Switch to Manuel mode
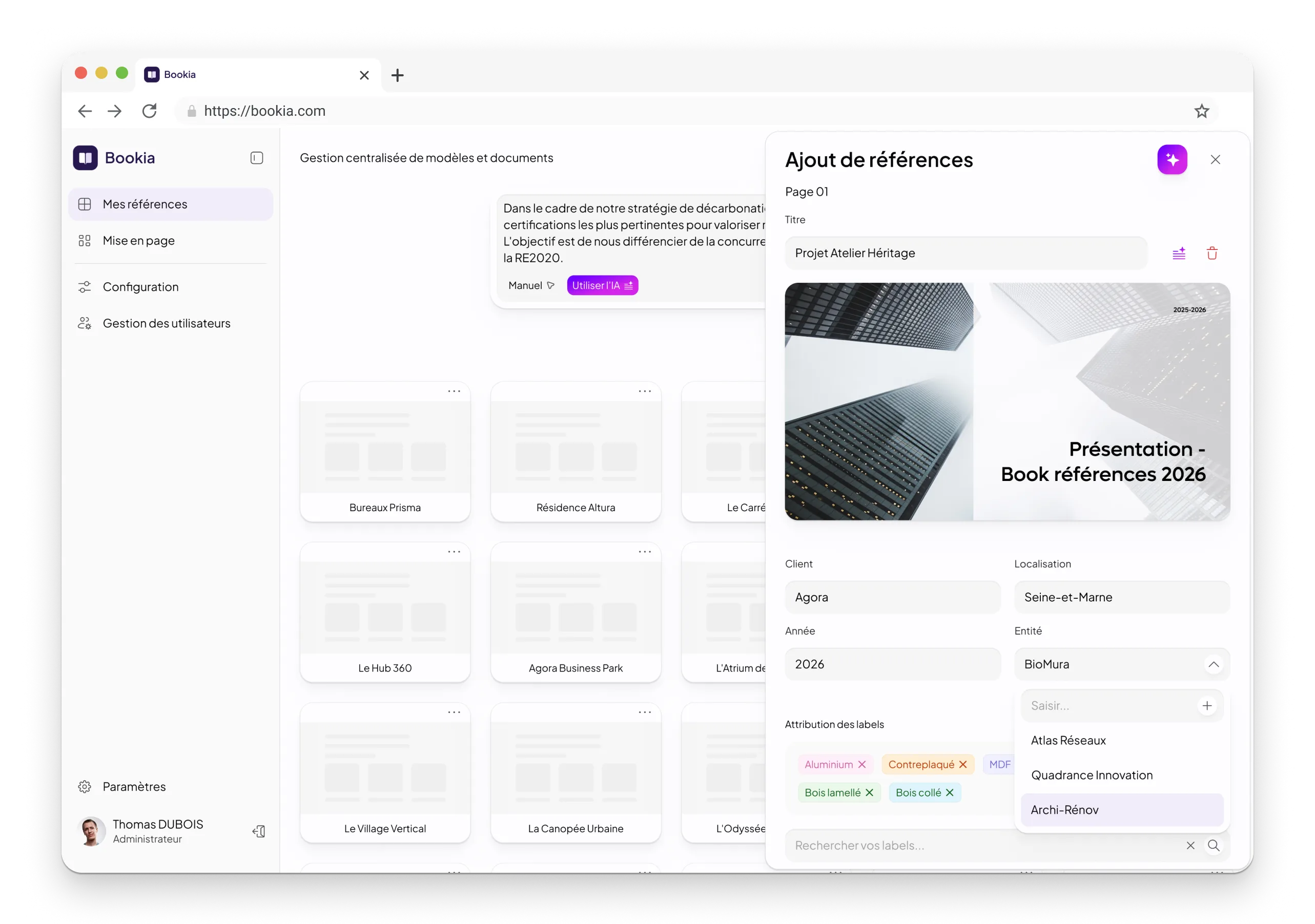The image size is (1315, 924). coord(530,285)
